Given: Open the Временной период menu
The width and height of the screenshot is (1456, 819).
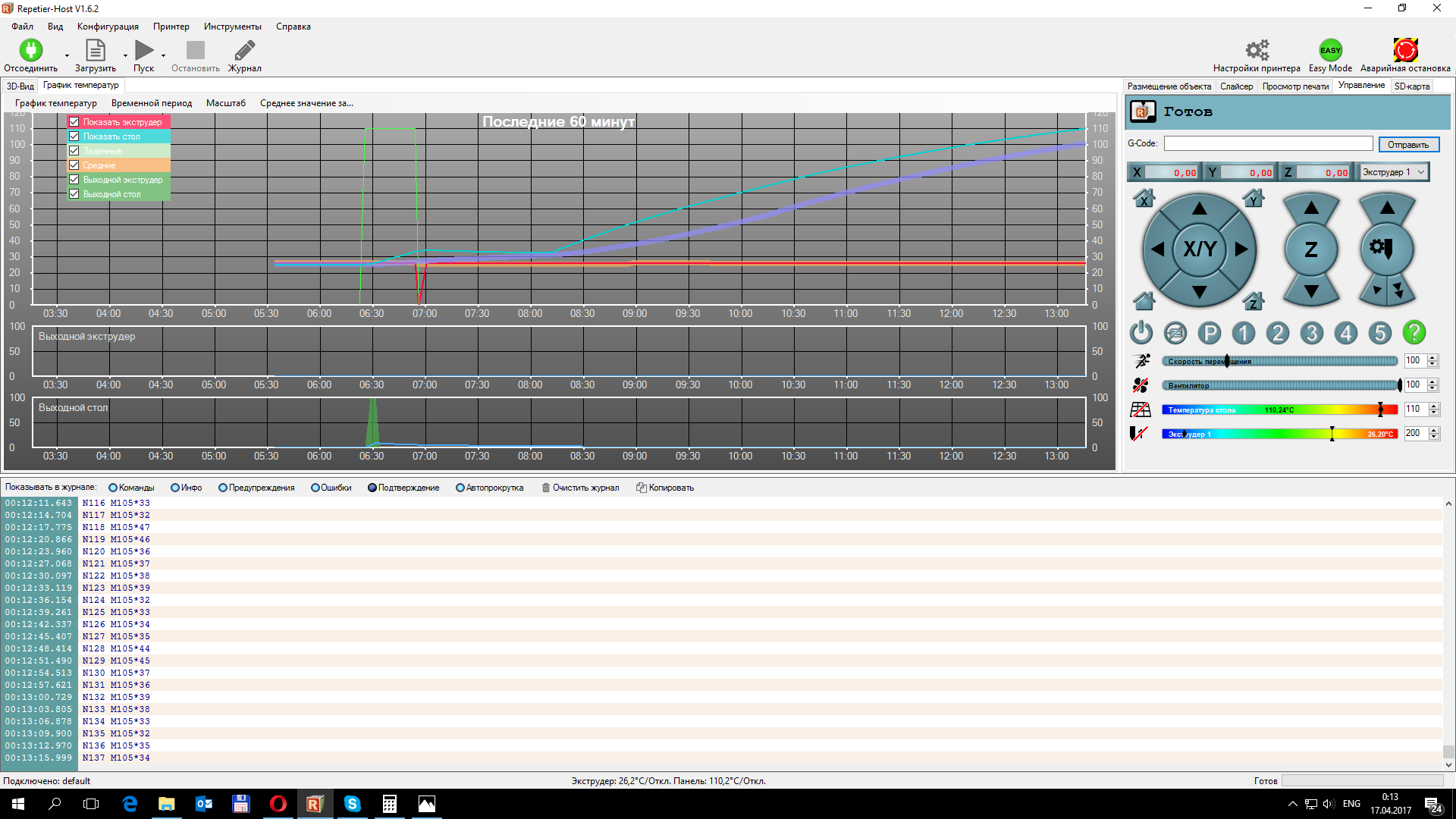Looking at the screenshot, I should [152, 103].
